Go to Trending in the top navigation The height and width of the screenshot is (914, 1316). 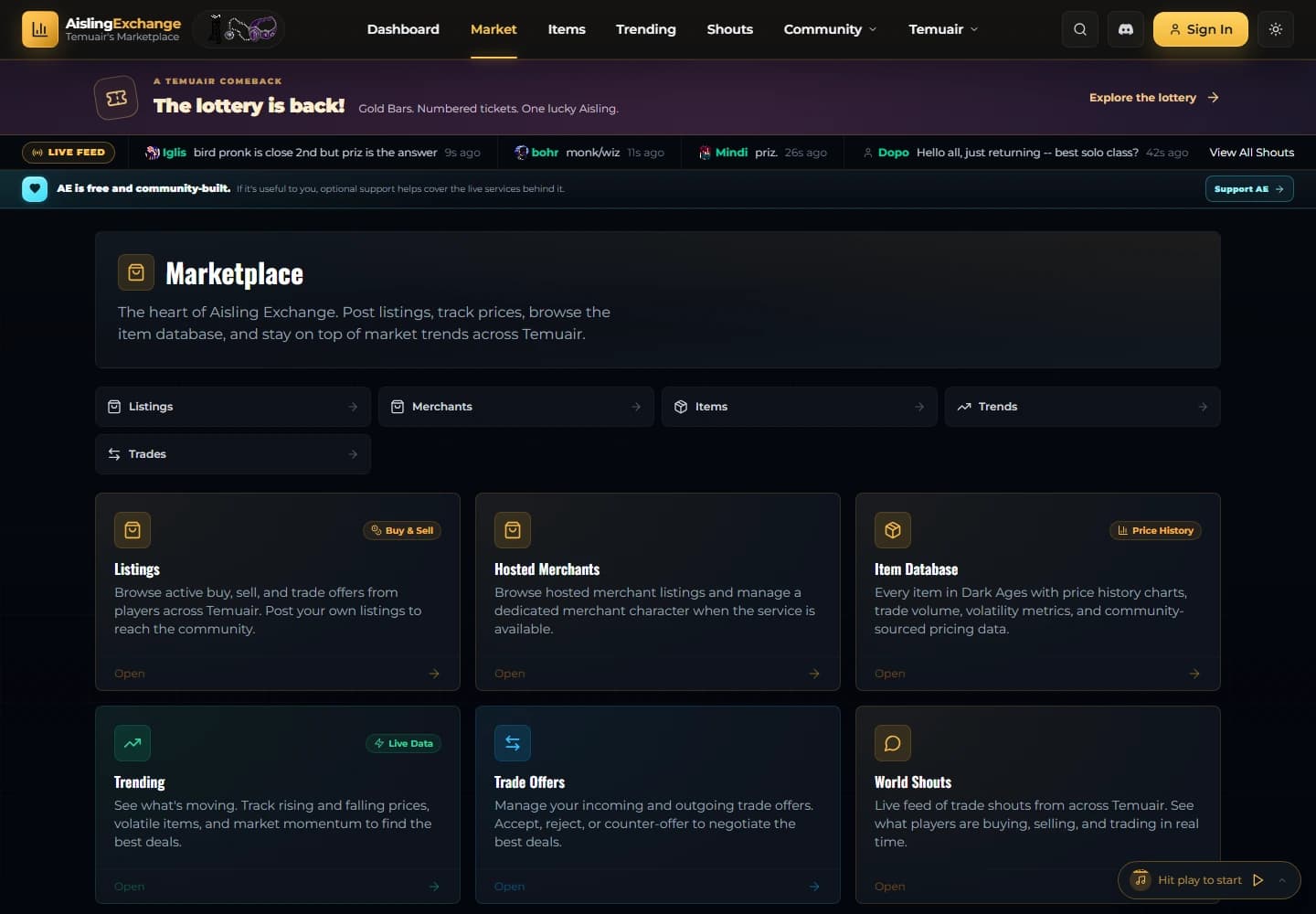point(646,29)
